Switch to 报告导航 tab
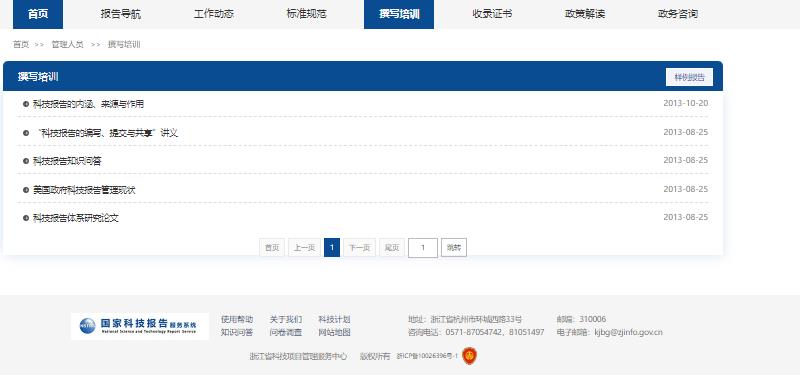This screenshot has height=381, width=800. coord(121,14)
